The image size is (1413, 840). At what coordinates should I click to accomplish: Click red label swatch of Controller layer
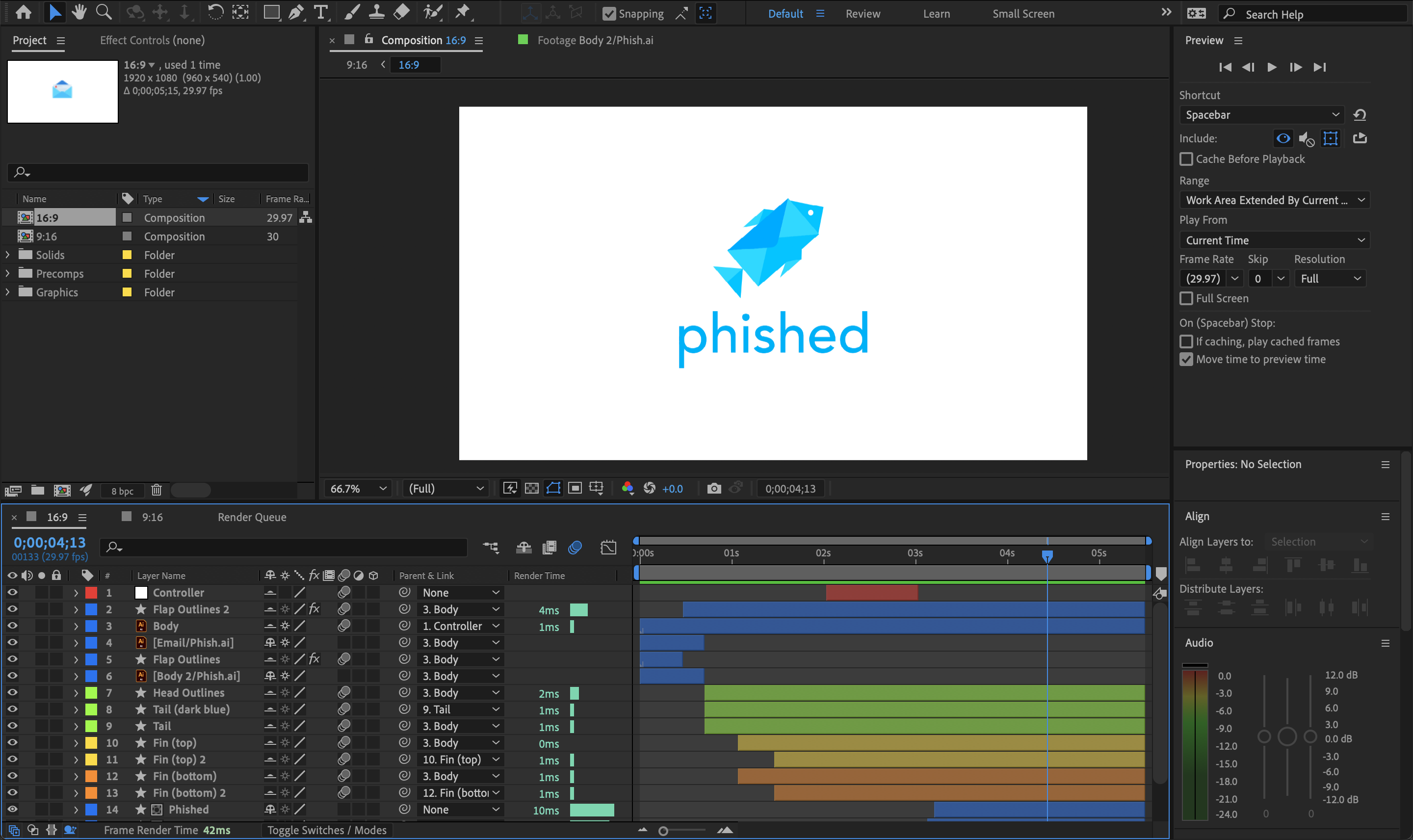[91, 593]
